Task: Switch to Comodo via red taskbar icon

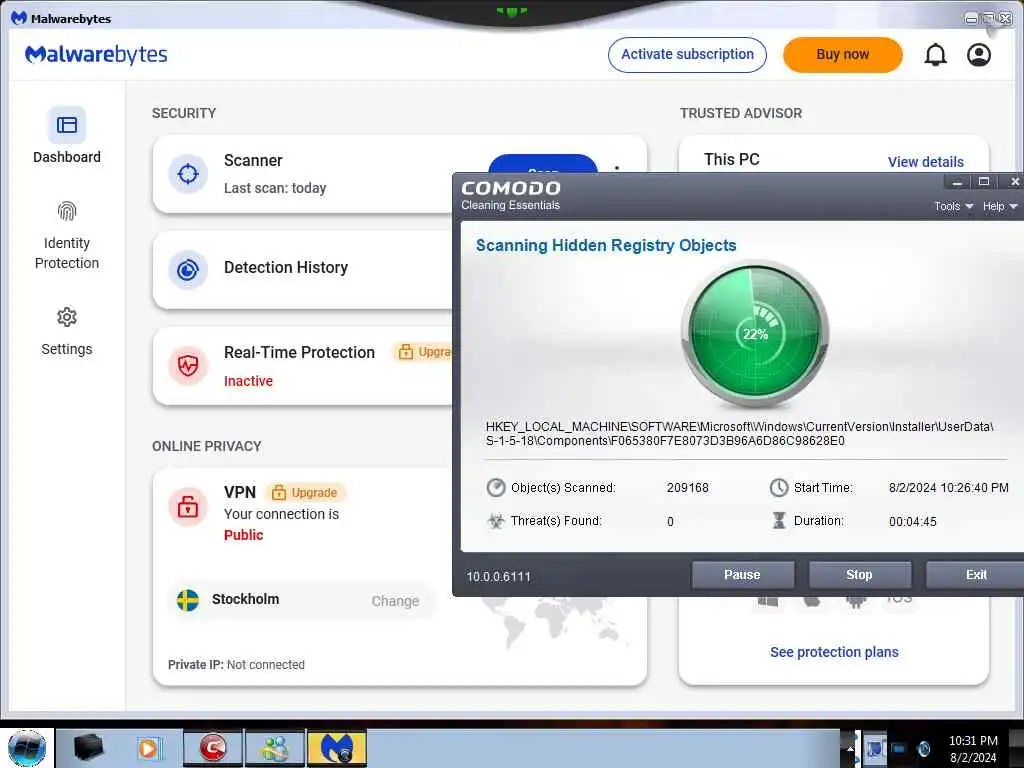Action: (213, 748)
